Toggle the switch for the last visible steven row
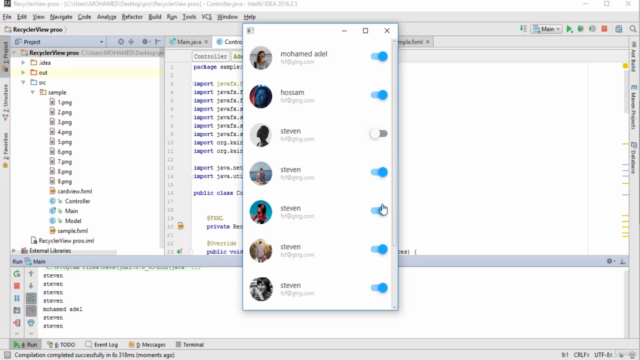Screen dimensions: 640x360 tap(379, 288)
